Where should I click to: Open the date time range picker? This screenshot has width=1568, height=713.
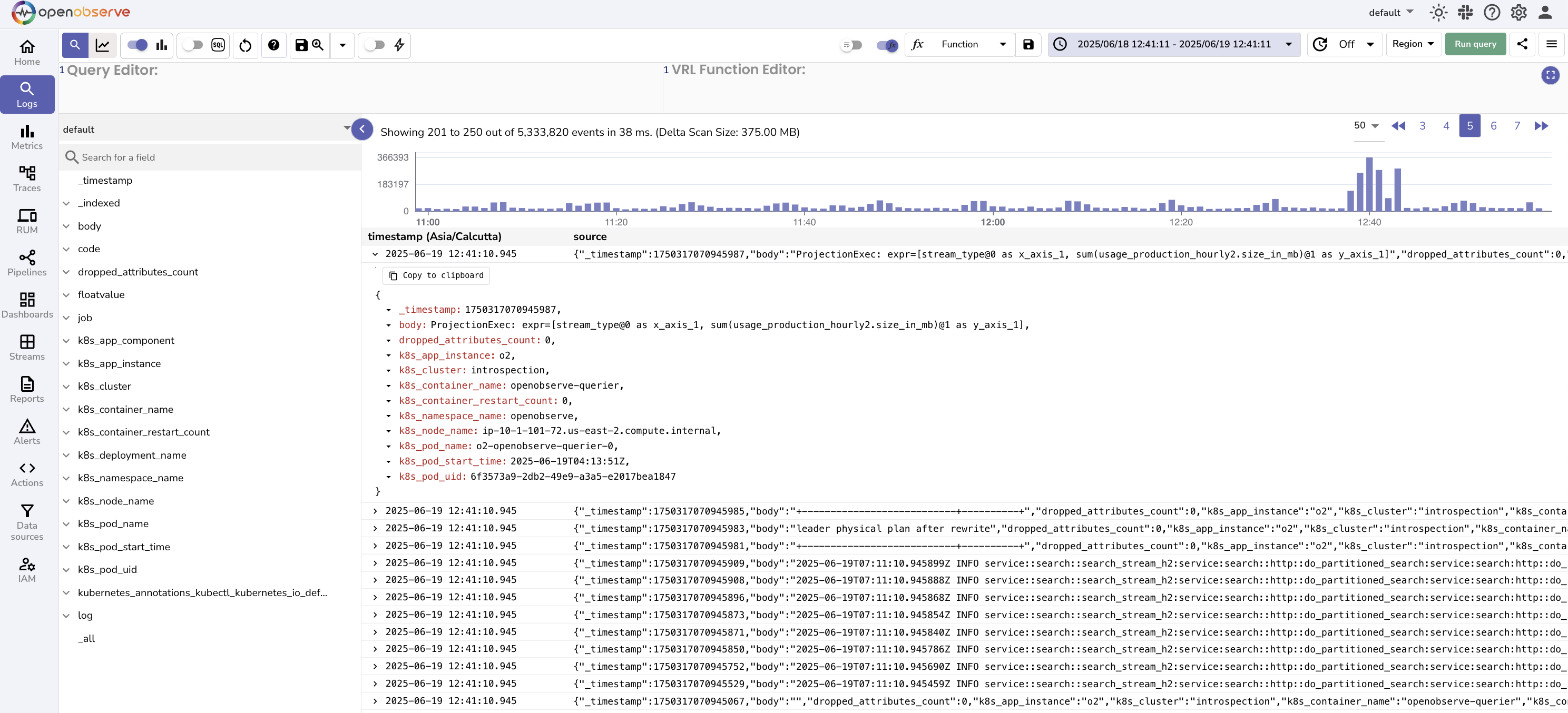[x=1173, y=44]
